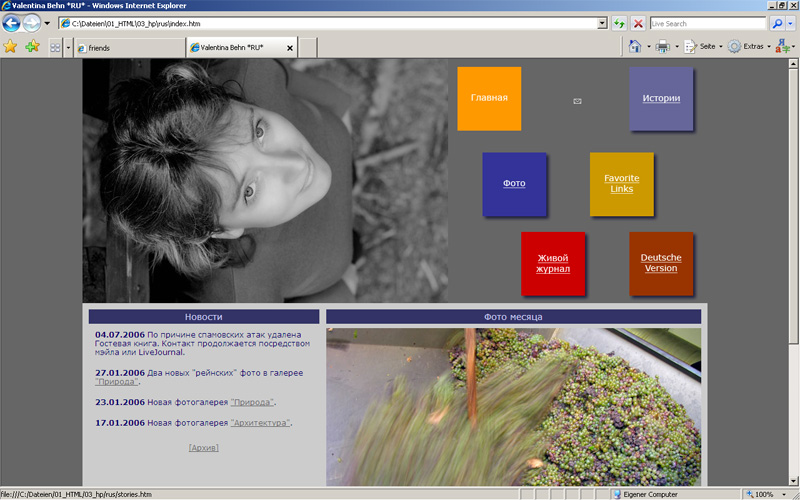
Task: Click the Print icon in toolbar
Action: click(662, 47)
